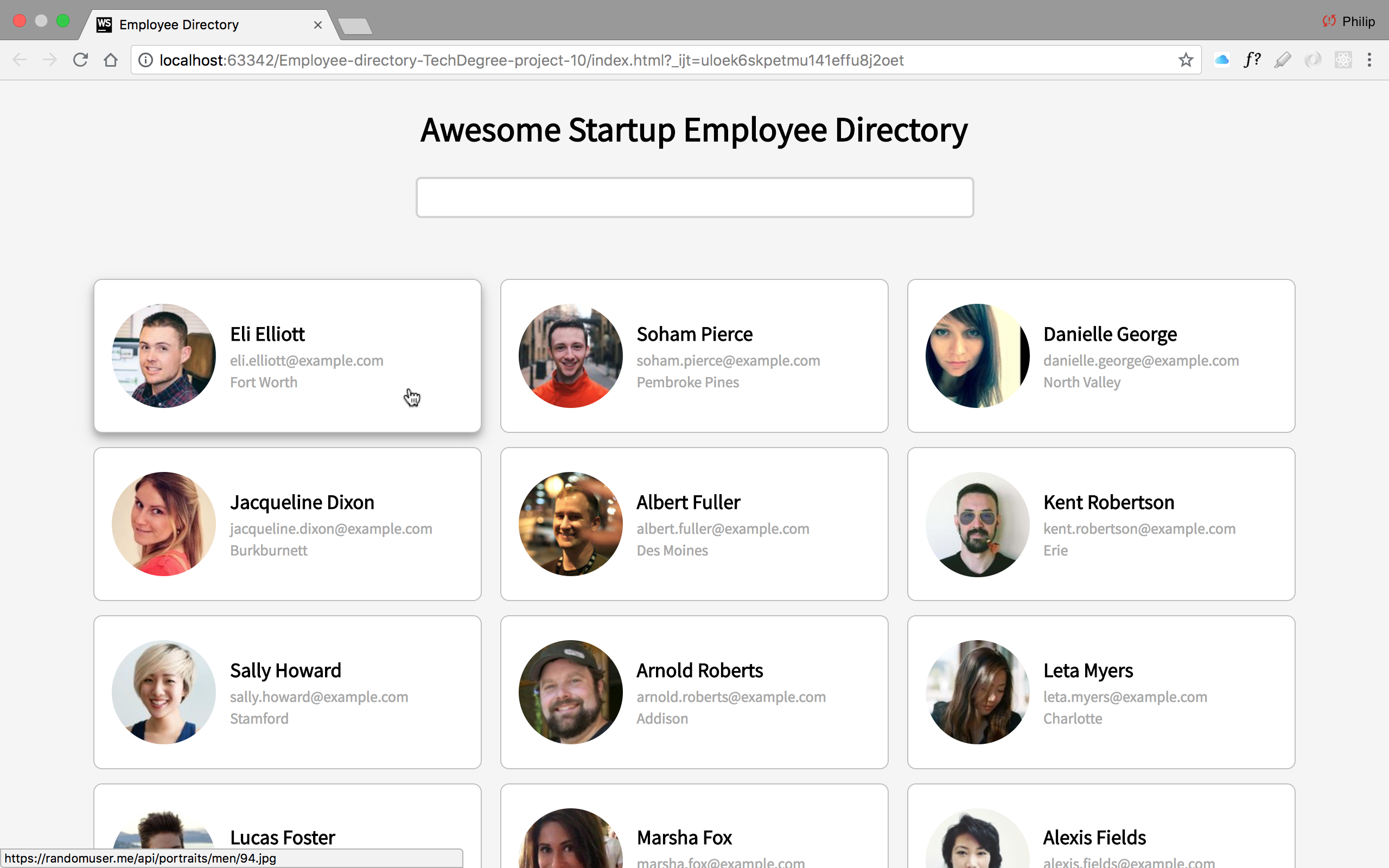Click the name Danielle George
Screen dimensions: 1389x868
click(1110, 334)
